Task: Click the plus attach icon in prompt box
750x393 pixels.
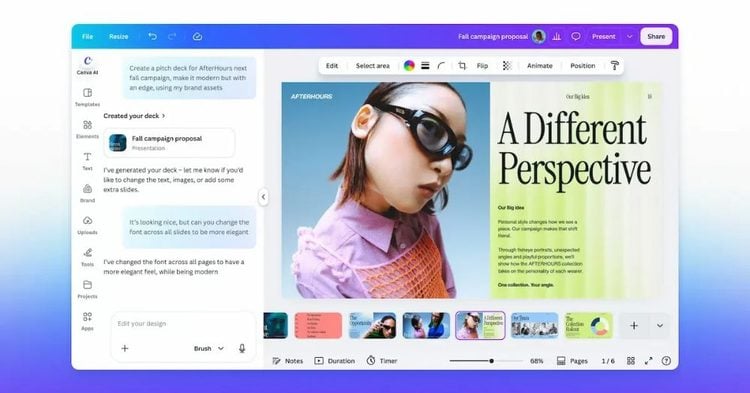Action: (125, 349)
